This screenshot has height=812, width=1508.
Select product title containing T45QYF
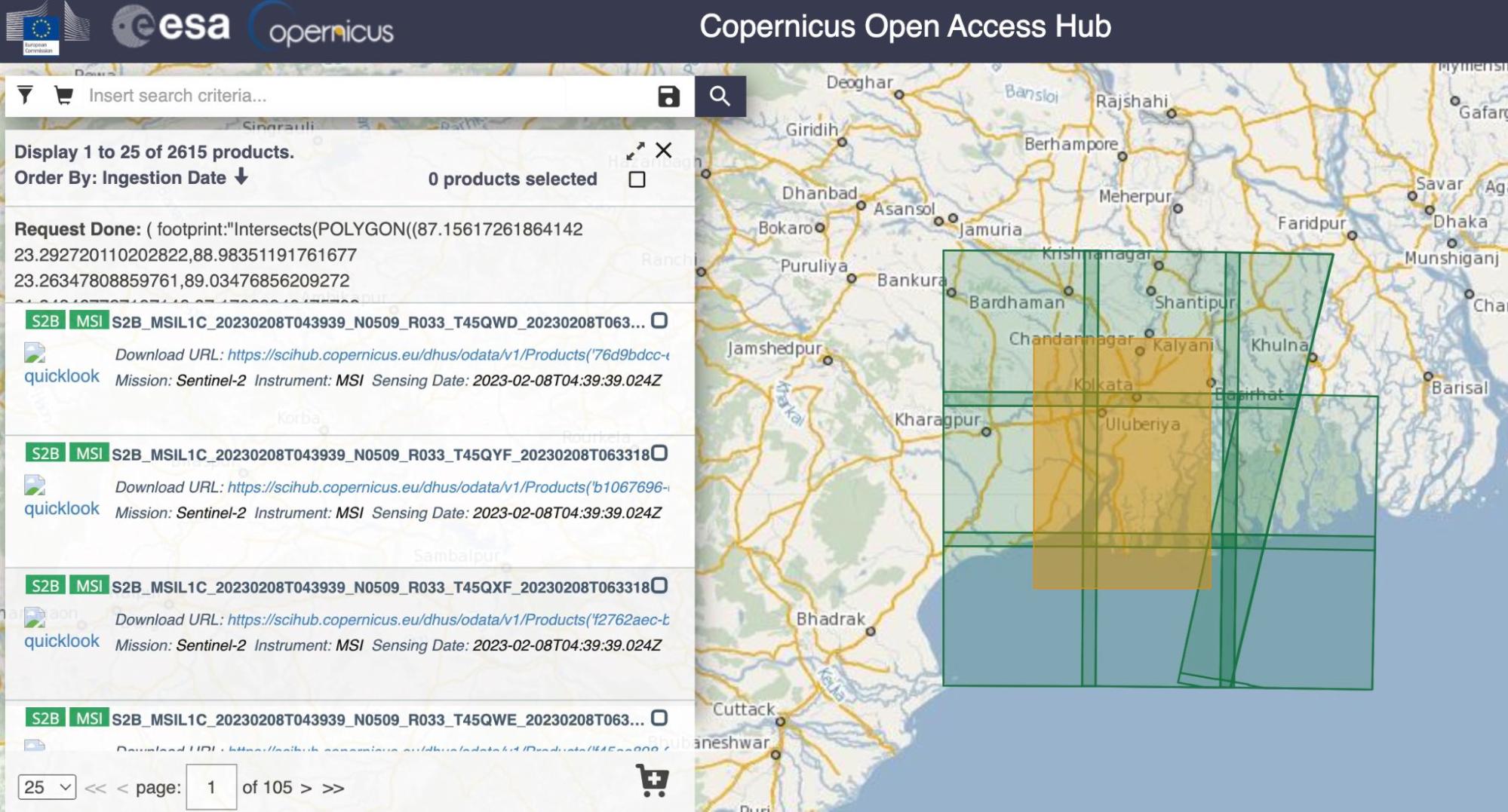tap(381, 455)
